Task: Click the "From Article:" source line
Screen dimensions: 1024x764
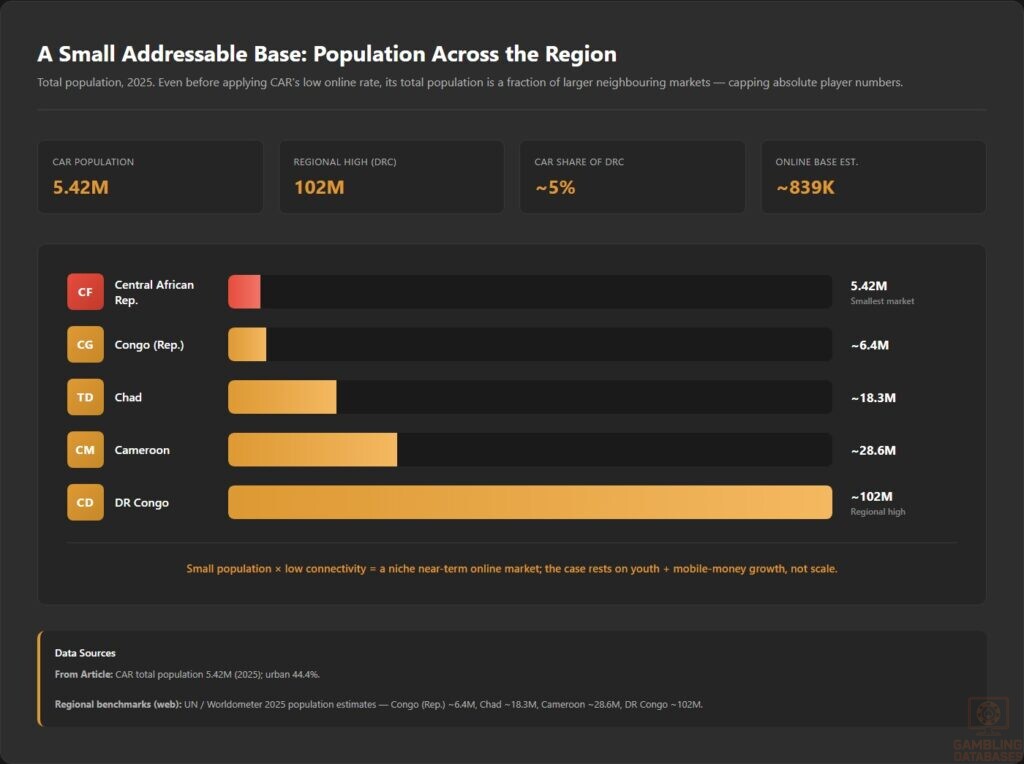Action: click(x=187, y=675)
